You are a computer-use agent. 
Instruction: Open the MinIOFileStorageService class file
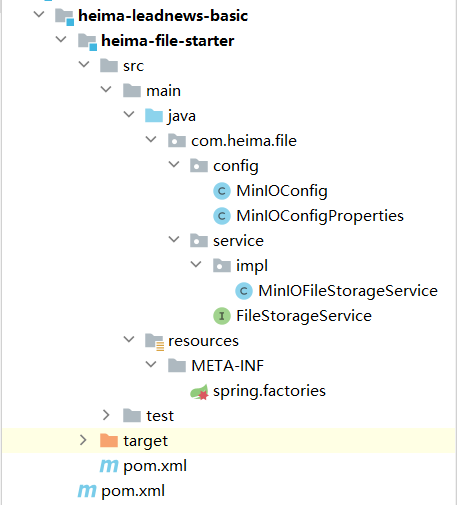(x=348, y=291)
